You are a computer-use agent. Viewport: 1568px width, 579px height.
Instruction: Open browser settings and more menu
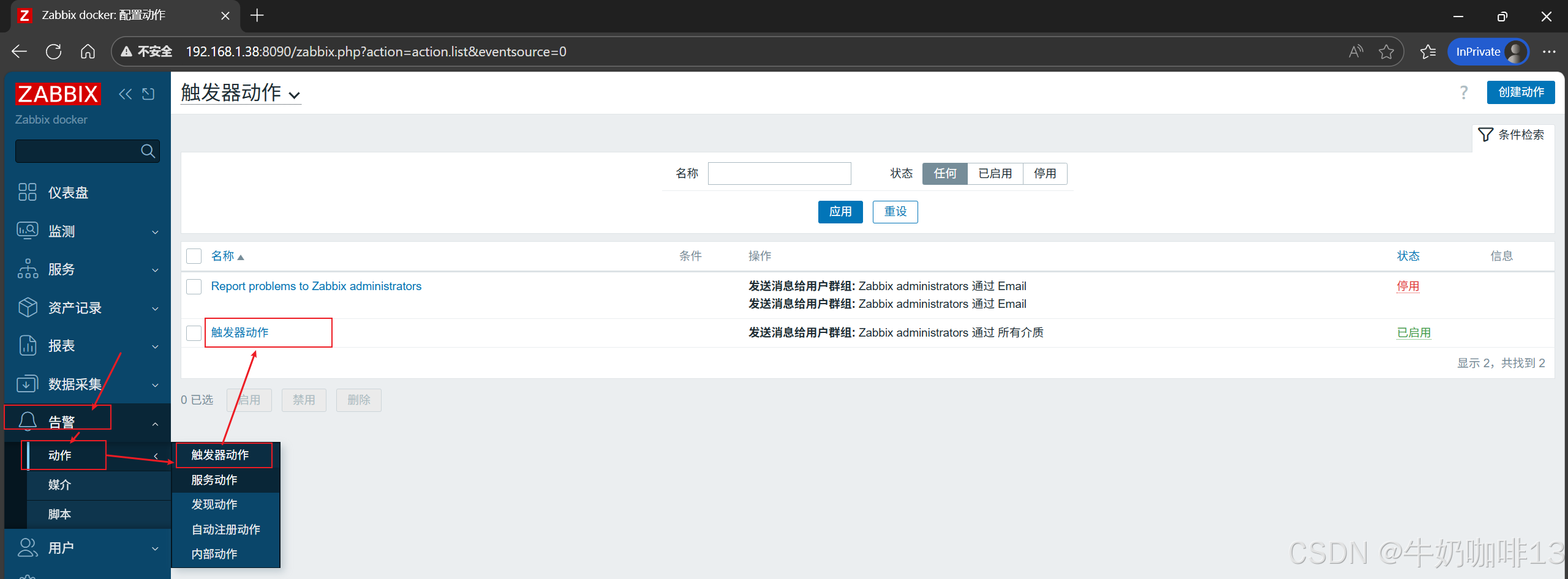[1549, 51]
